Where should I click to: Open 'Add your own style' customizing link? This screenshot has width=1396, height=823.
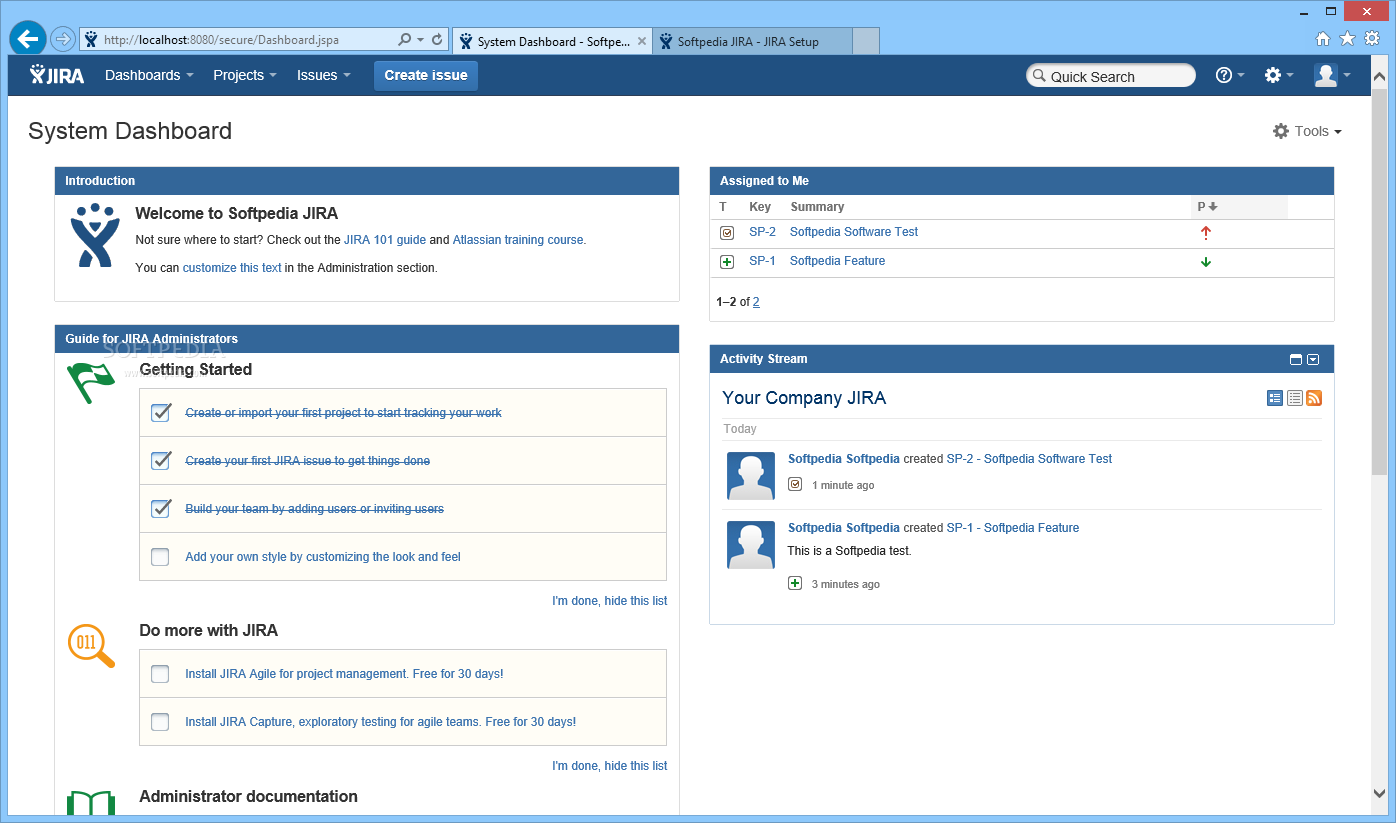[x=323, y=557]
